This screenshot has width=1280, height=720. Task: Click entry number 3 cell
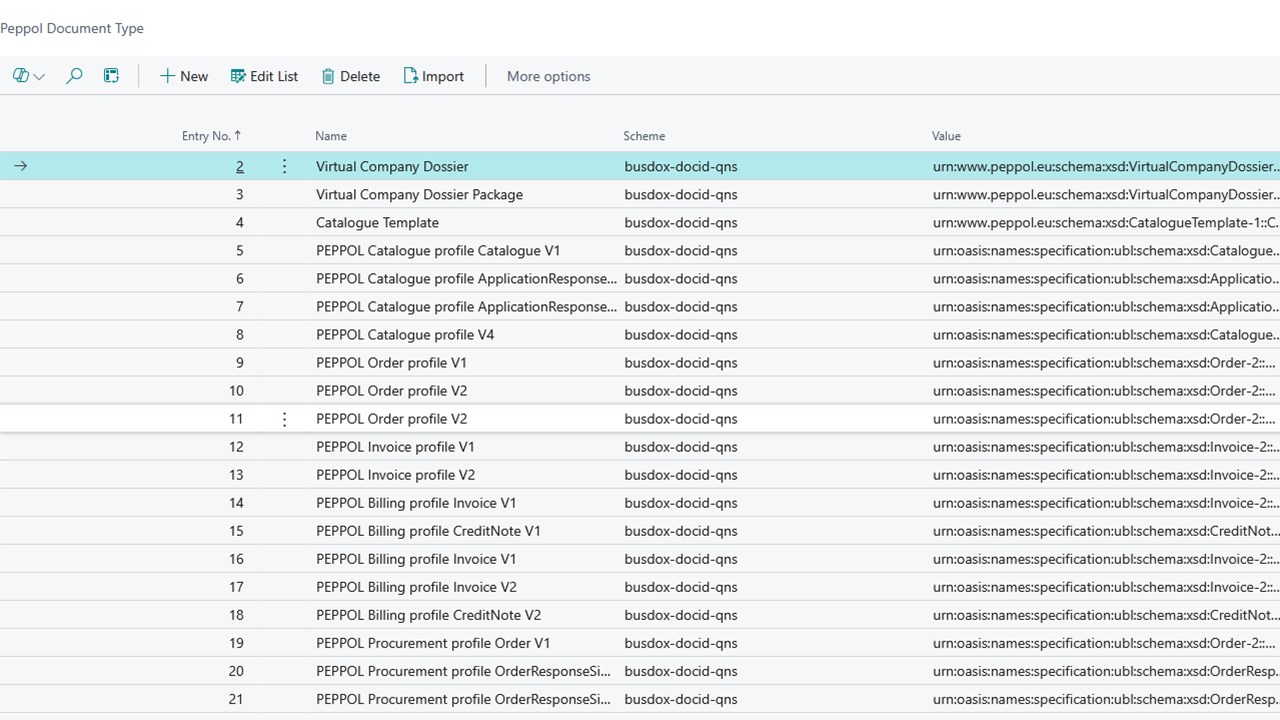pyautogui.click(x=240, y=195)
